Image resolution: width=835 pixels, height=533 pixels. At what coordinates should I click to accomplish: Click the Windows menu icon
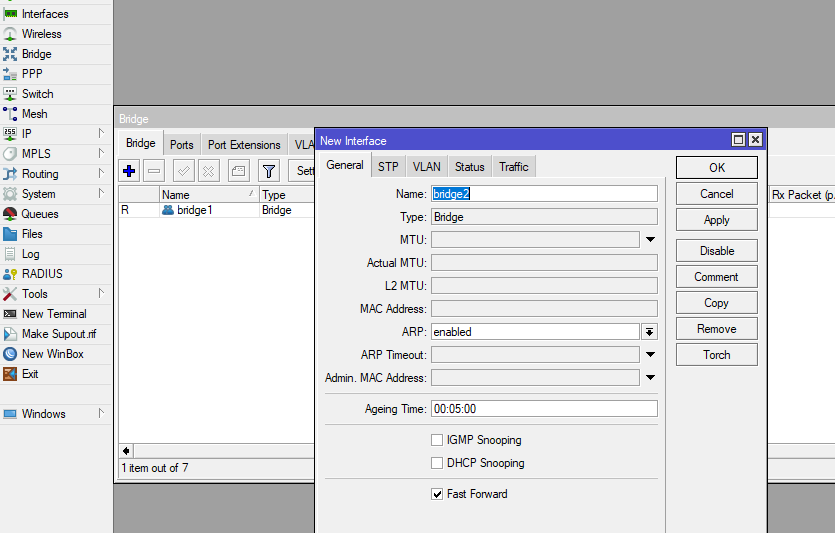click(x=10, y=414)
